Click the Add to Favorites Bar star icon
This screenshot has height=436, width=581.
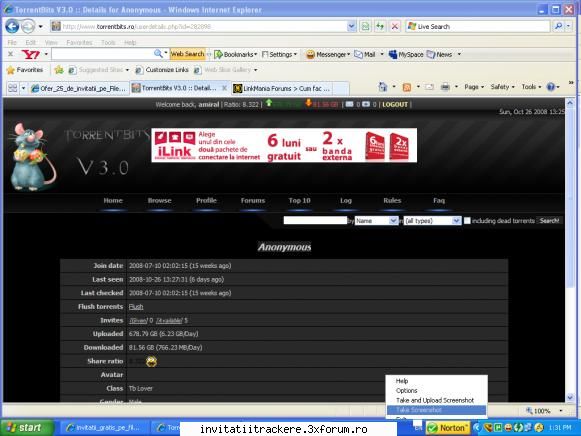tap(59, 70)
